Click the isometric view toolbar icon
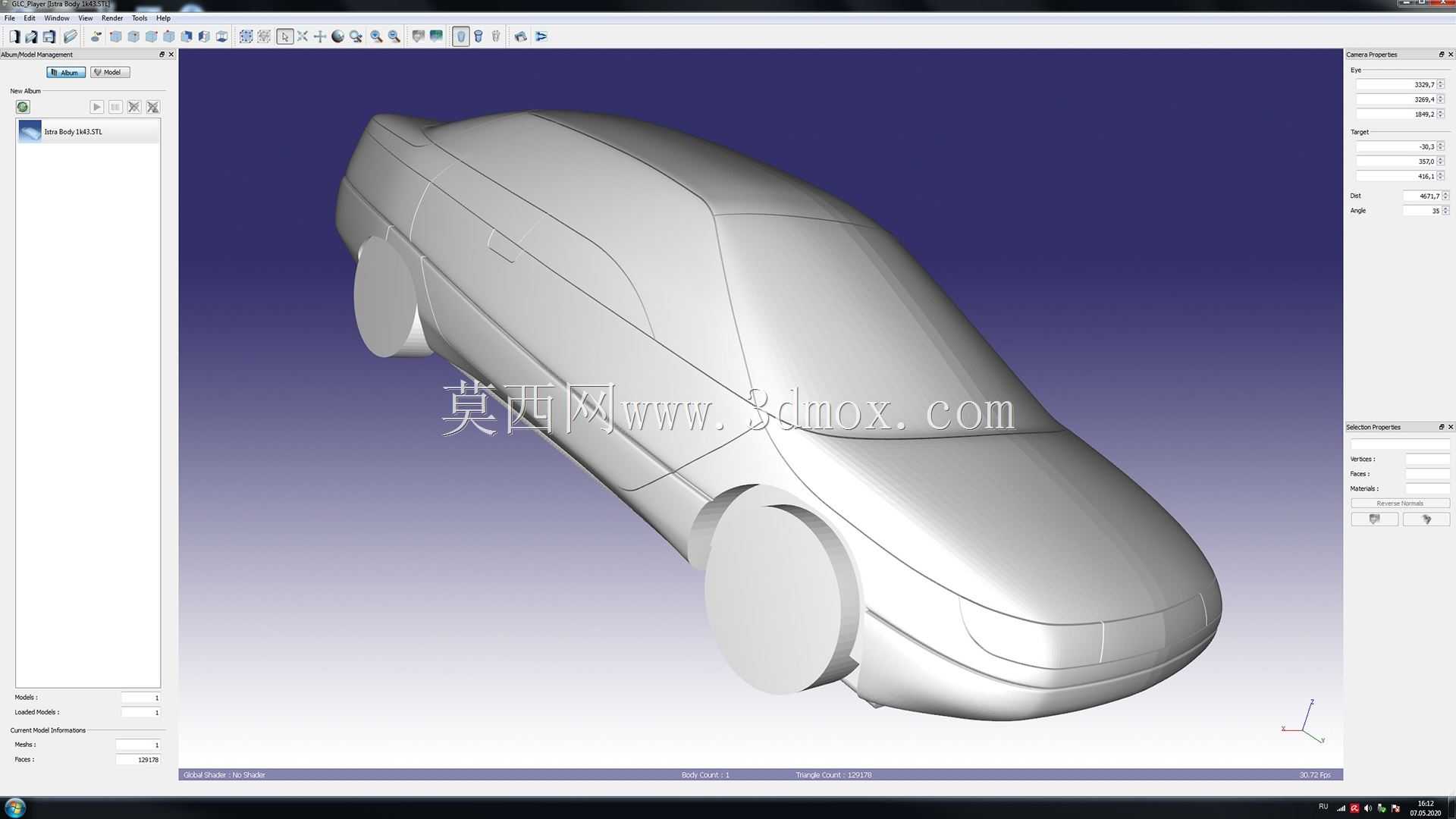1456x819 pixels. pyautogui.click(x=96, y=36)
